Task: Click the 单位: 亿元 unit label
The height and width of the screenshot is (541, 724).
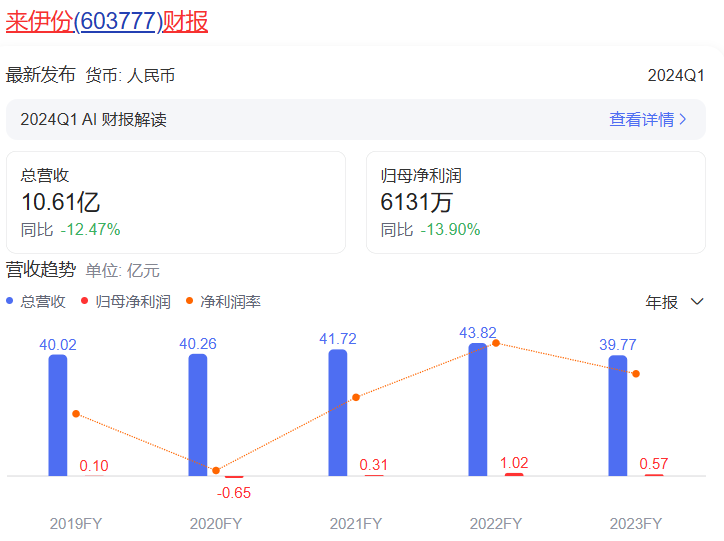Action: click(122, 270)
